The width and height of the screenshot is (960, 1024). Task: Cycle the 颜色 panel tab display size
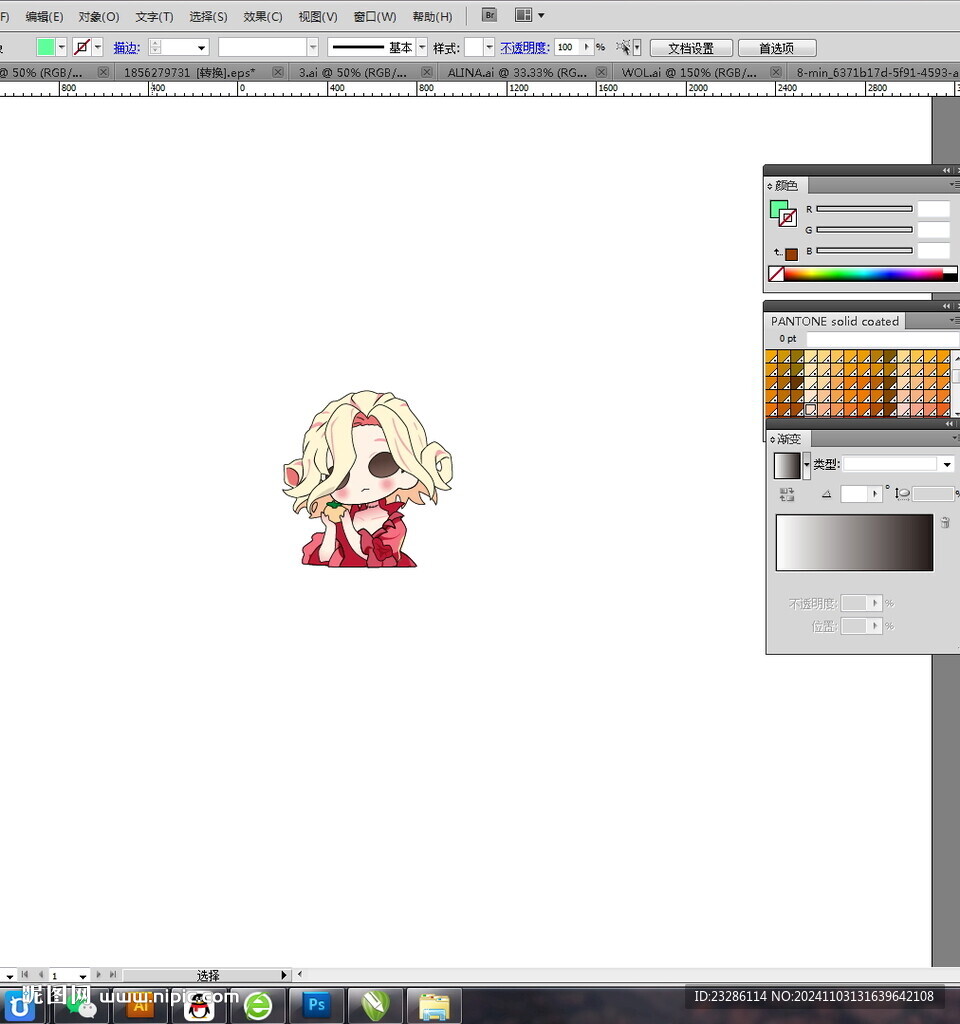(770, 186)
